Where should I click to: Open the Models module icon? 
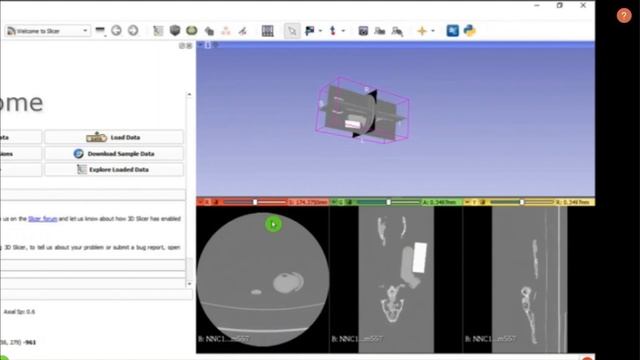click(x=192, y=31)
